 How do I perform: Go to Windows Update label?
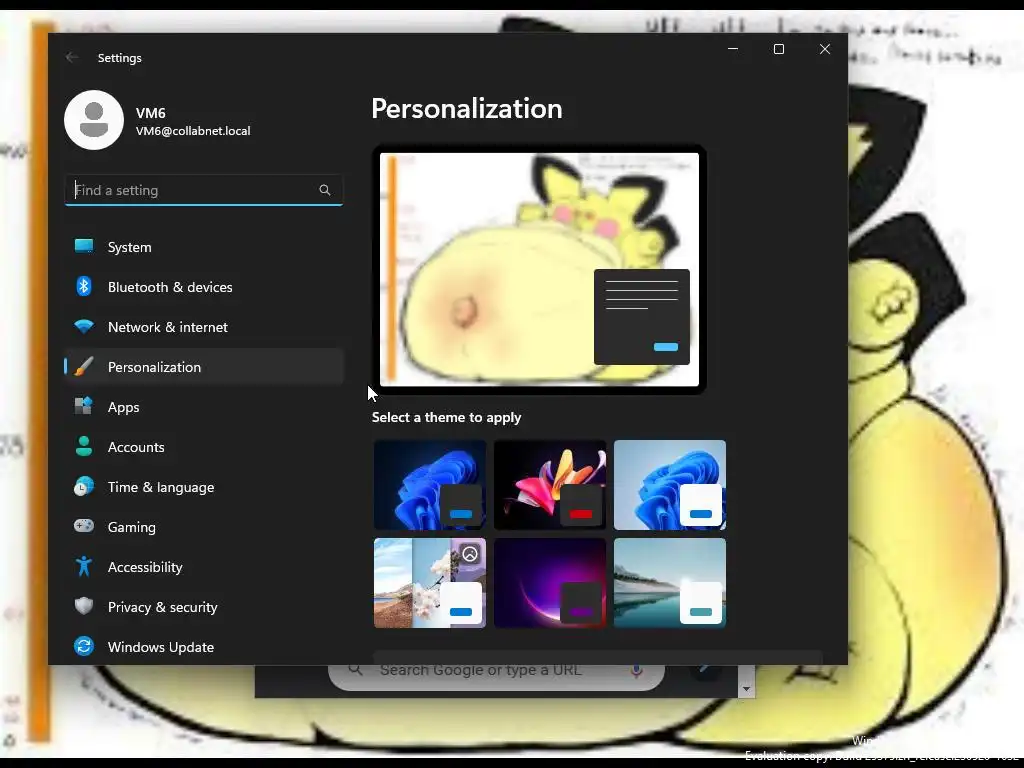coord(161,647)
